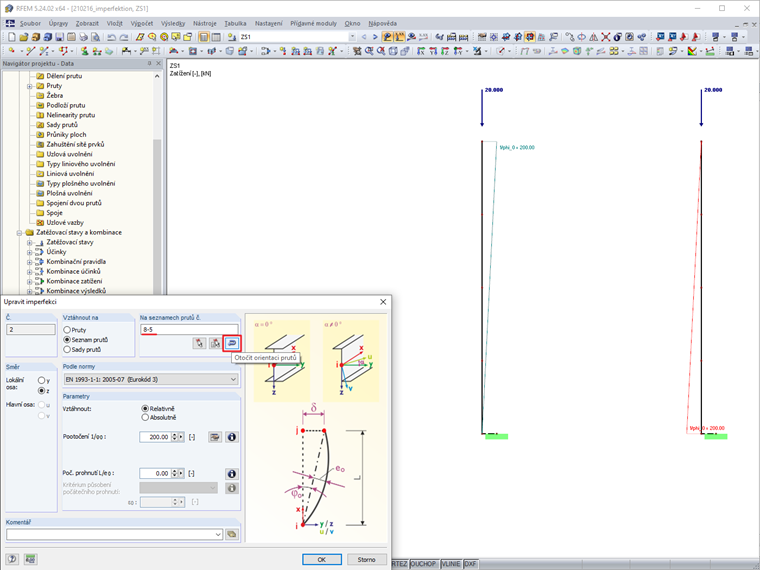Viewport: 760px width, 570px height.
Task: Click Pootočení 200.00 spinner arrows
Action: point(174,437)
